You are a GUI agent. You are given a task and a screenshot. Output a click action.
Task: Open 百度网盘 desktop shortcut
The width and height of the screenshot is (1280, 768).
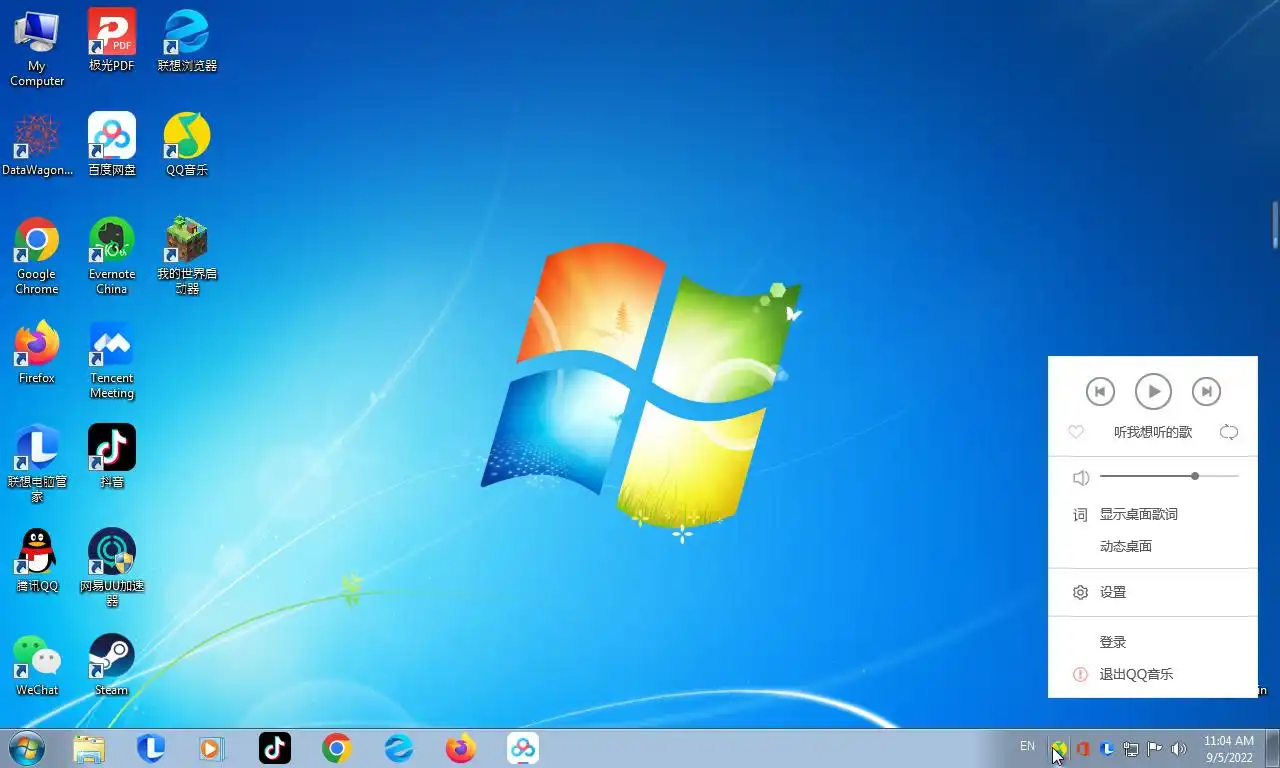point(112,146)
